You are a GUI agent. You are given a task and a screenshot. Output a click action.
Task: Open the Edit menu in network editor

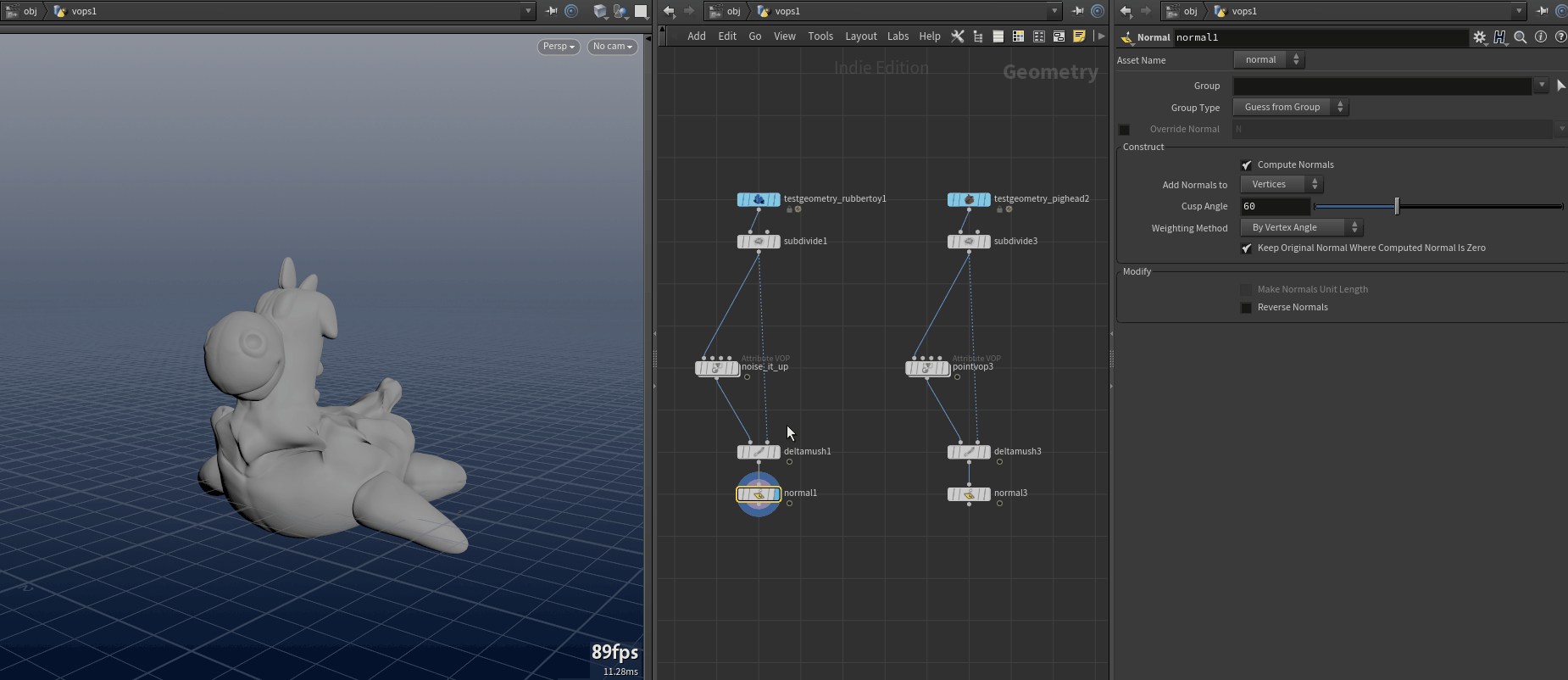[727, 36]
